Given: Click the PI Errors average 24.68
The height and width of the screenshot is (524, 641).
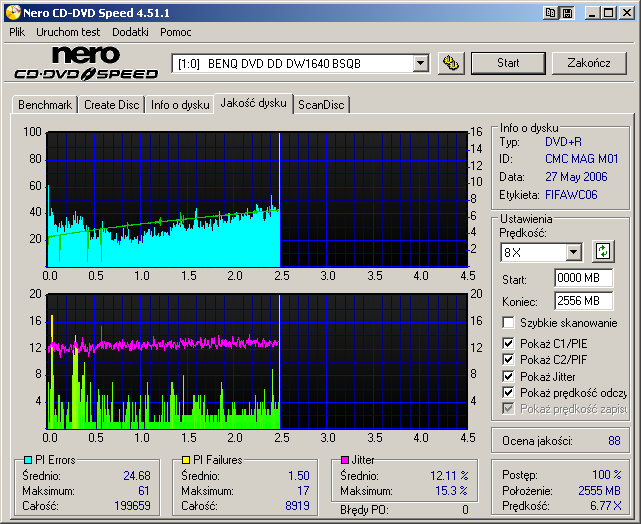Looking at the screenshot, I should 137,476.
